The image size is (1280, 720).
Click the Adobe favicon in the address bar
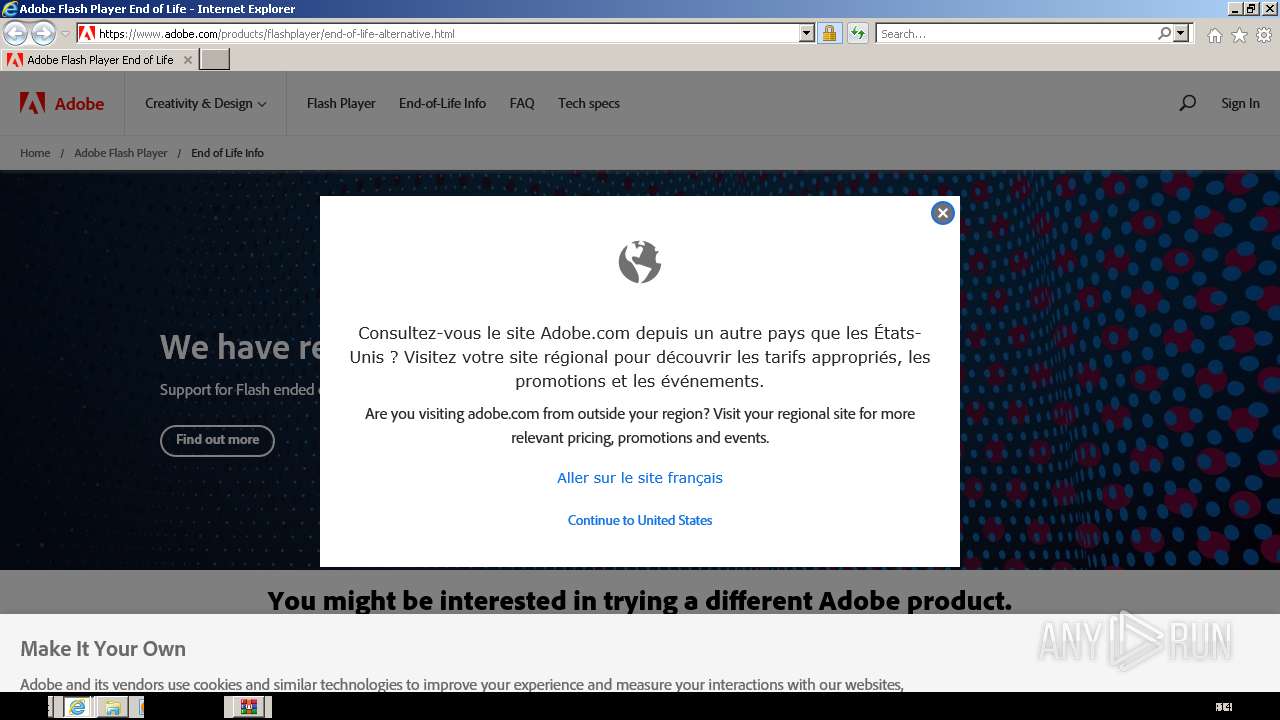click(87, 33)
